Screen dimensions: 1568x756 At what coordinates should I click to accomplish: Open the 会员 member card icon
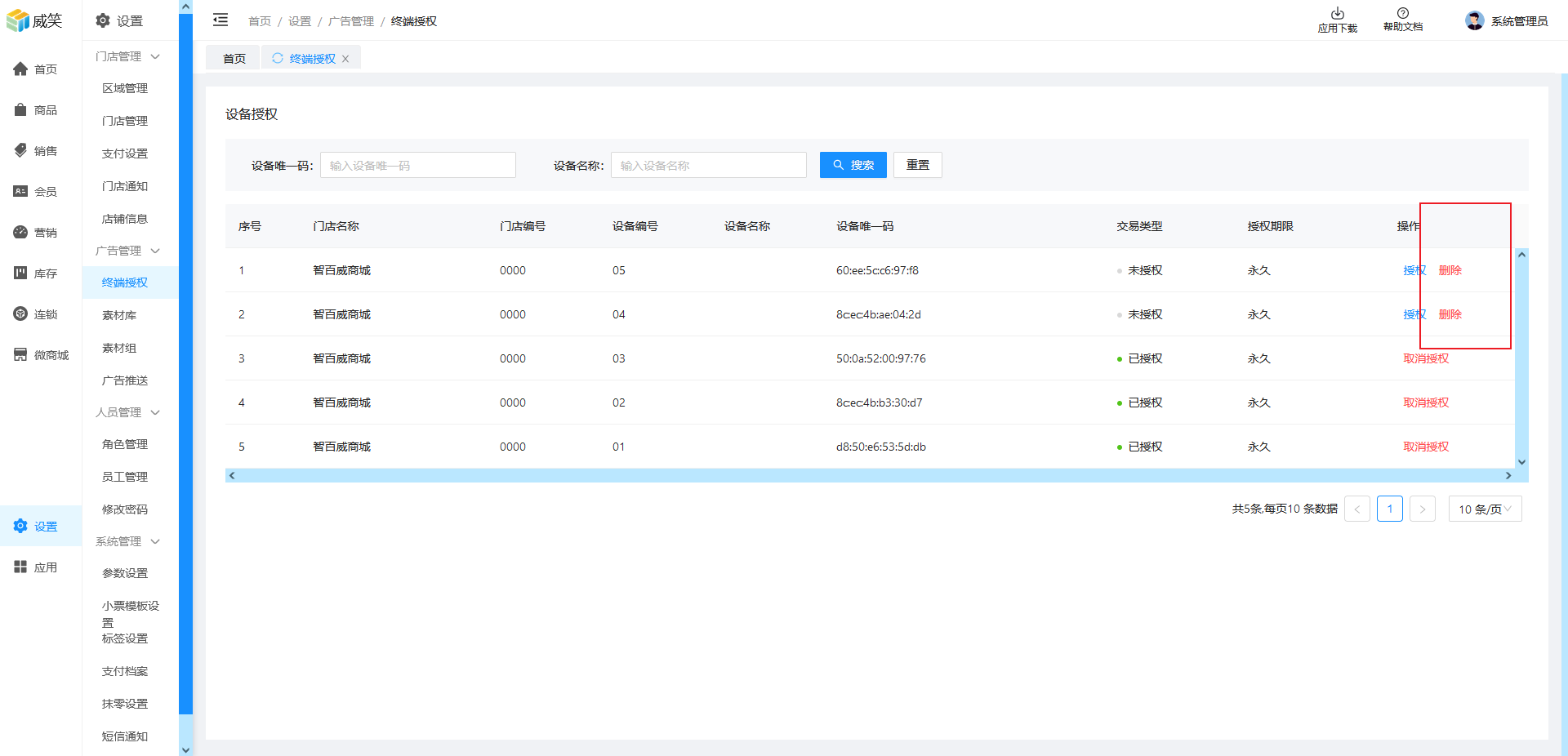point(20,191)
